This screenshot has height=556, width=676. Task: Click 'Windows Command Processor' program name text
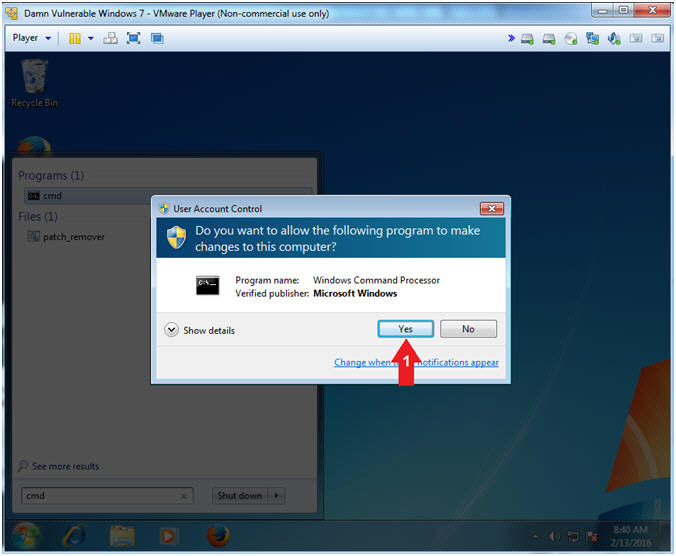click(x=376, y=280)
